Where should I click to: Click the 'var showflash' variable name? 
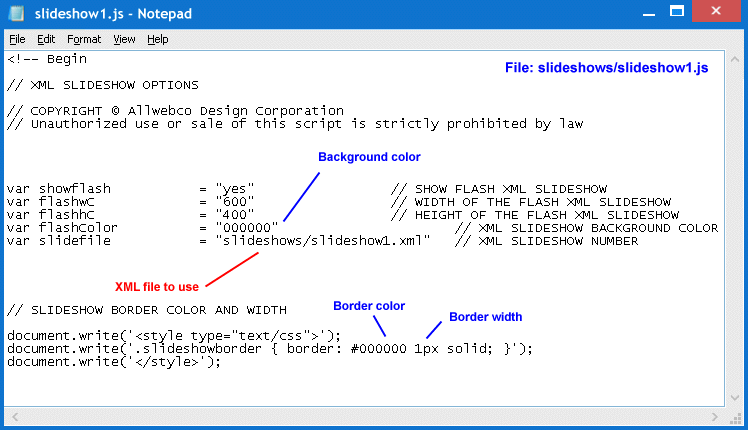click(59, 189)
